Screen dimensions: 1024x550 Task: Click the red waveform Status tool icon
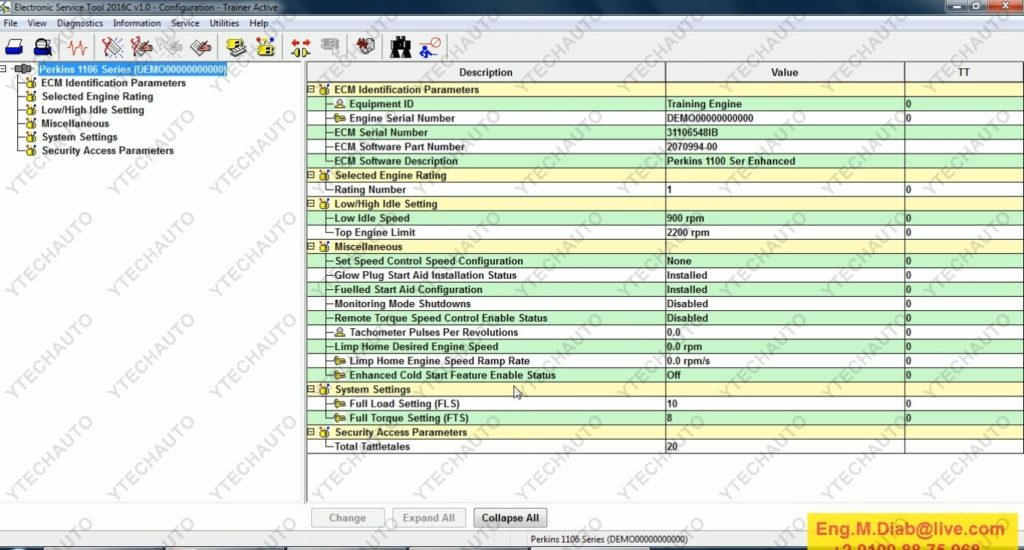77,46
